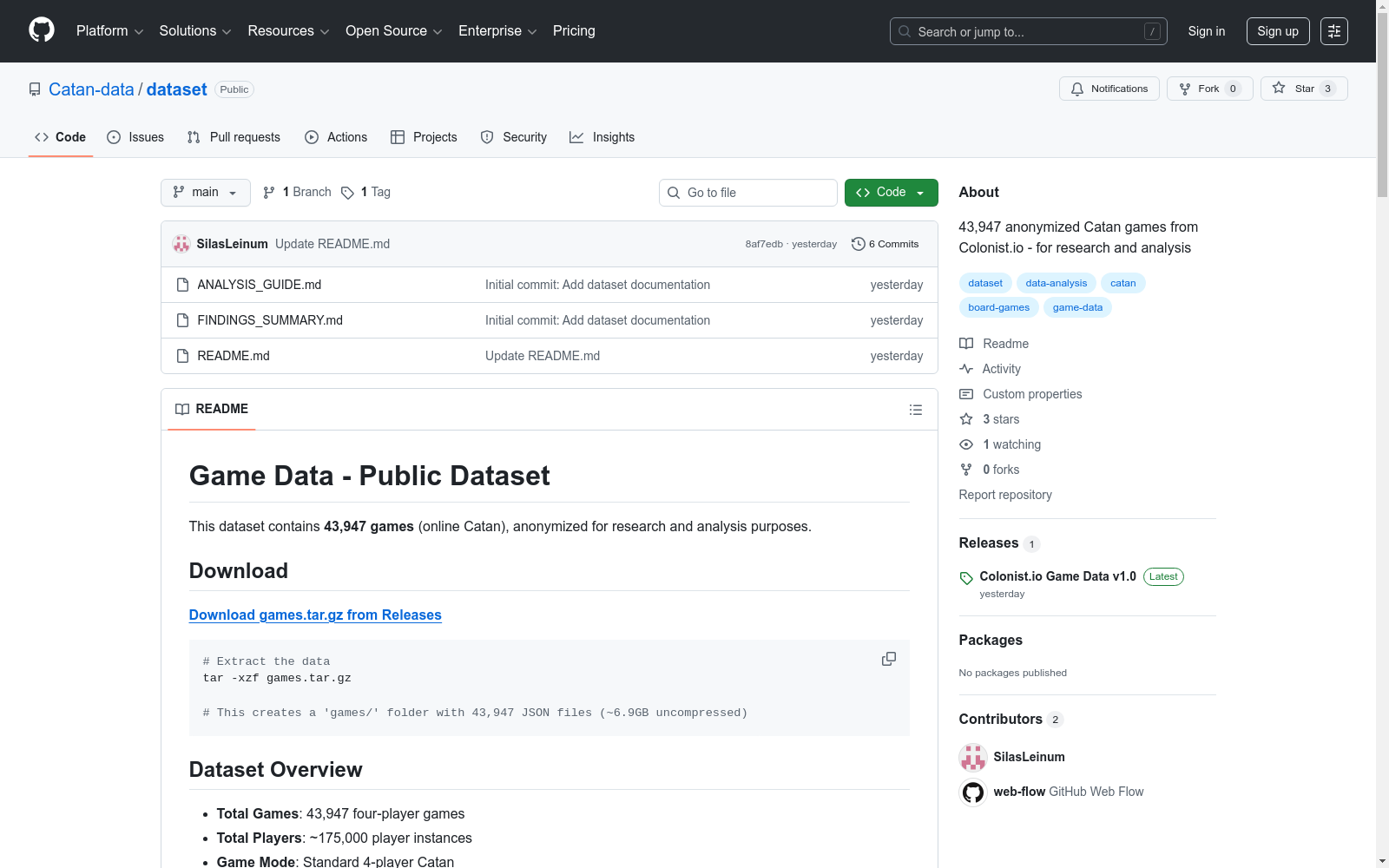
Task: Select the catan topic tag
Action: [x=1123, y=283]
